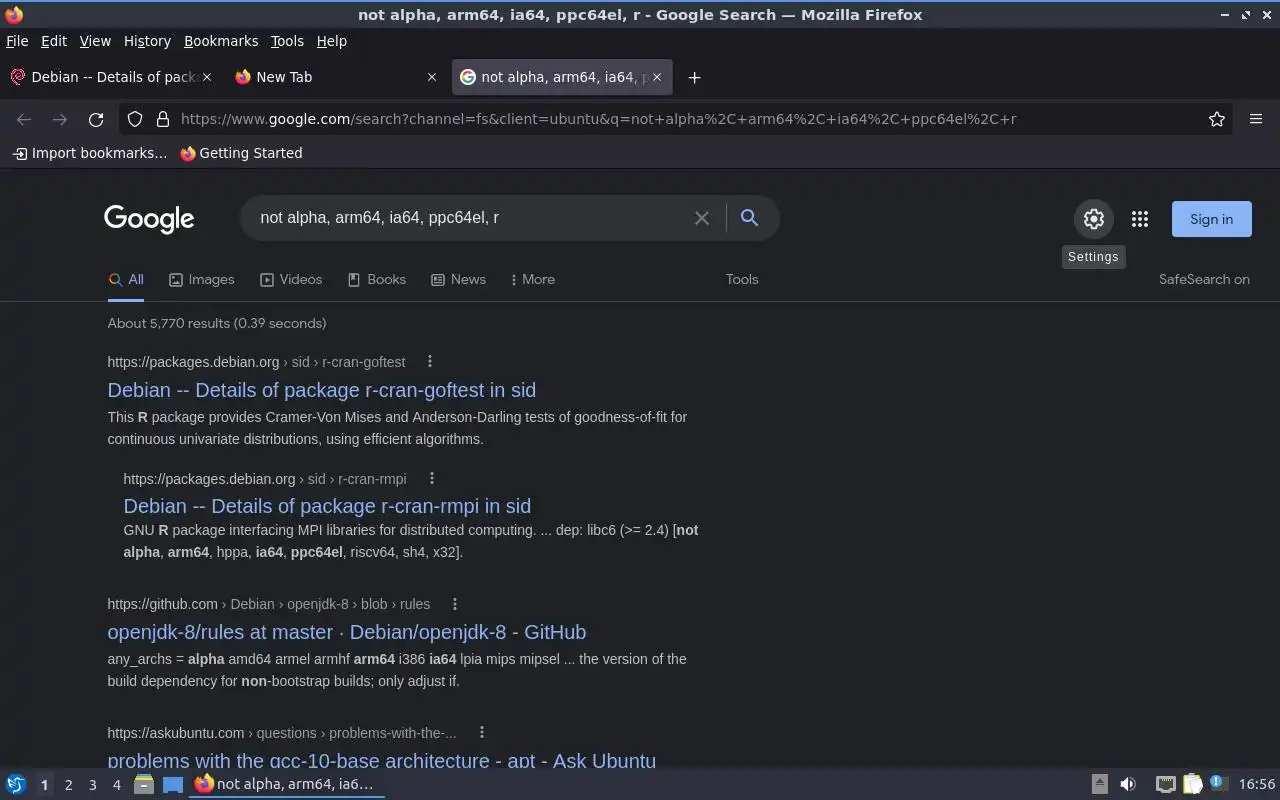This screenshot has width=1280, height=800.
Task: Close the New Tab tab
Action: (432, 77)
